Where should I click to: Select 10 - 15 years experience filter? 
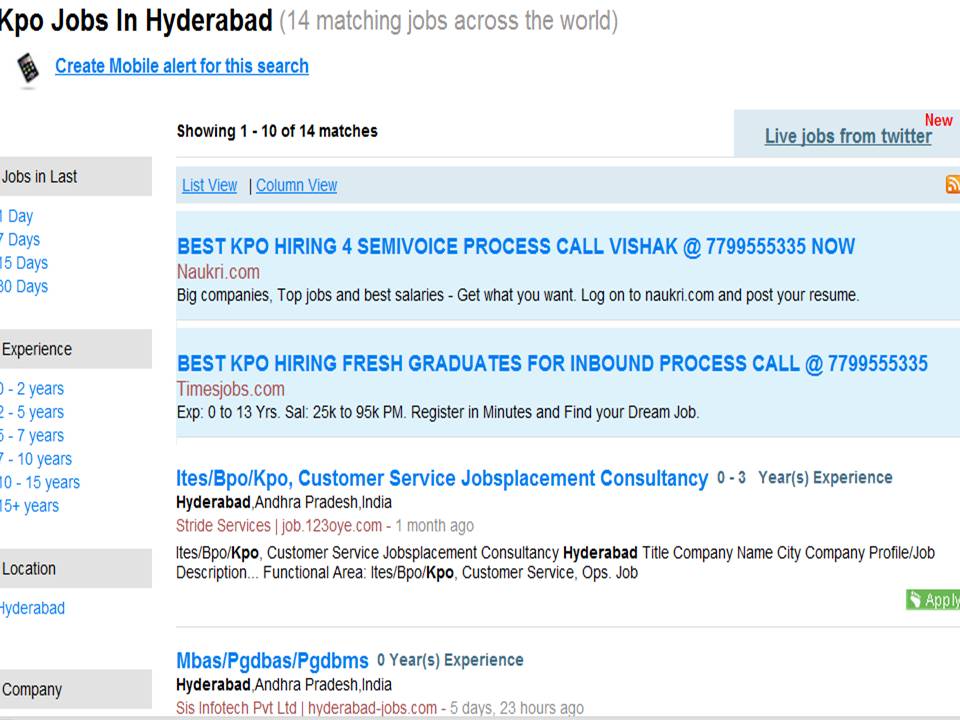point(40,482)
